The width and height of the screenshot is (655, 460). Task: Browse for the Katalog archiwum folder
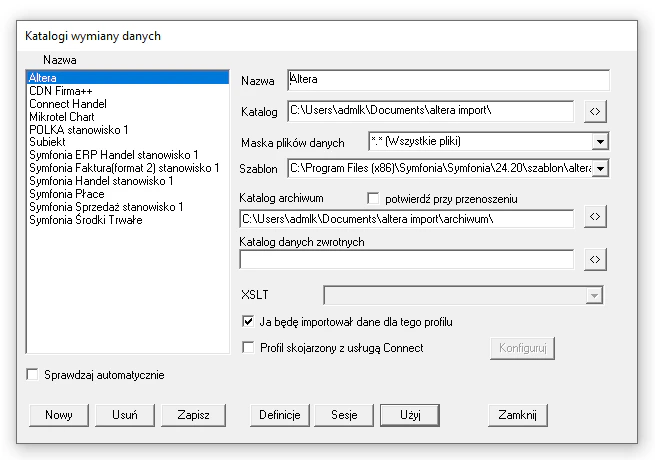pos(595,216)
